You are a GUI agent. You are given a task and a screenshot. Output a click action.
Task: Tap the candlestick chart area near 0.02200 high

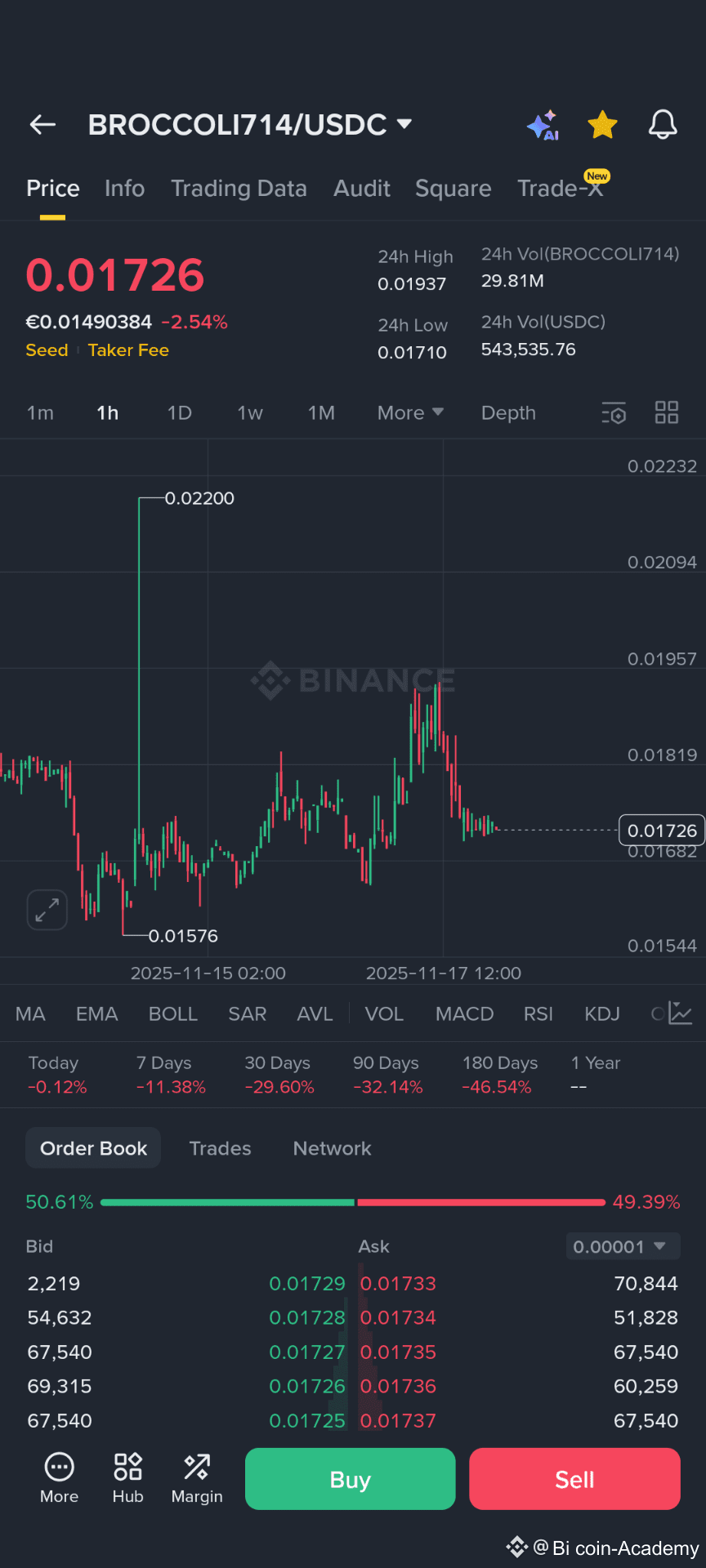(x=199, y=498)
